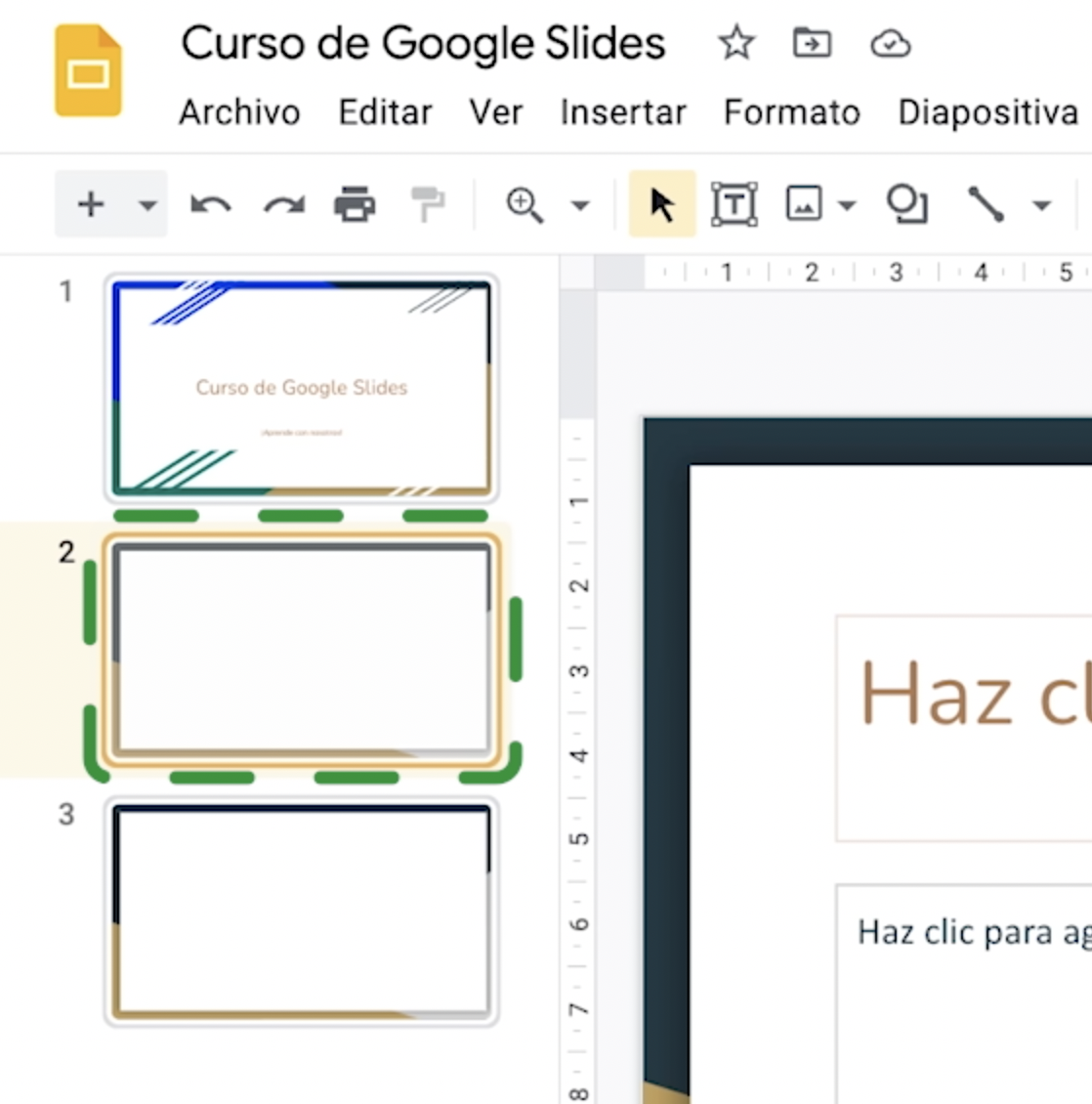Open the new slide layout dropdown
This screenshot has width=1092, height=1104.
(147, 206)
